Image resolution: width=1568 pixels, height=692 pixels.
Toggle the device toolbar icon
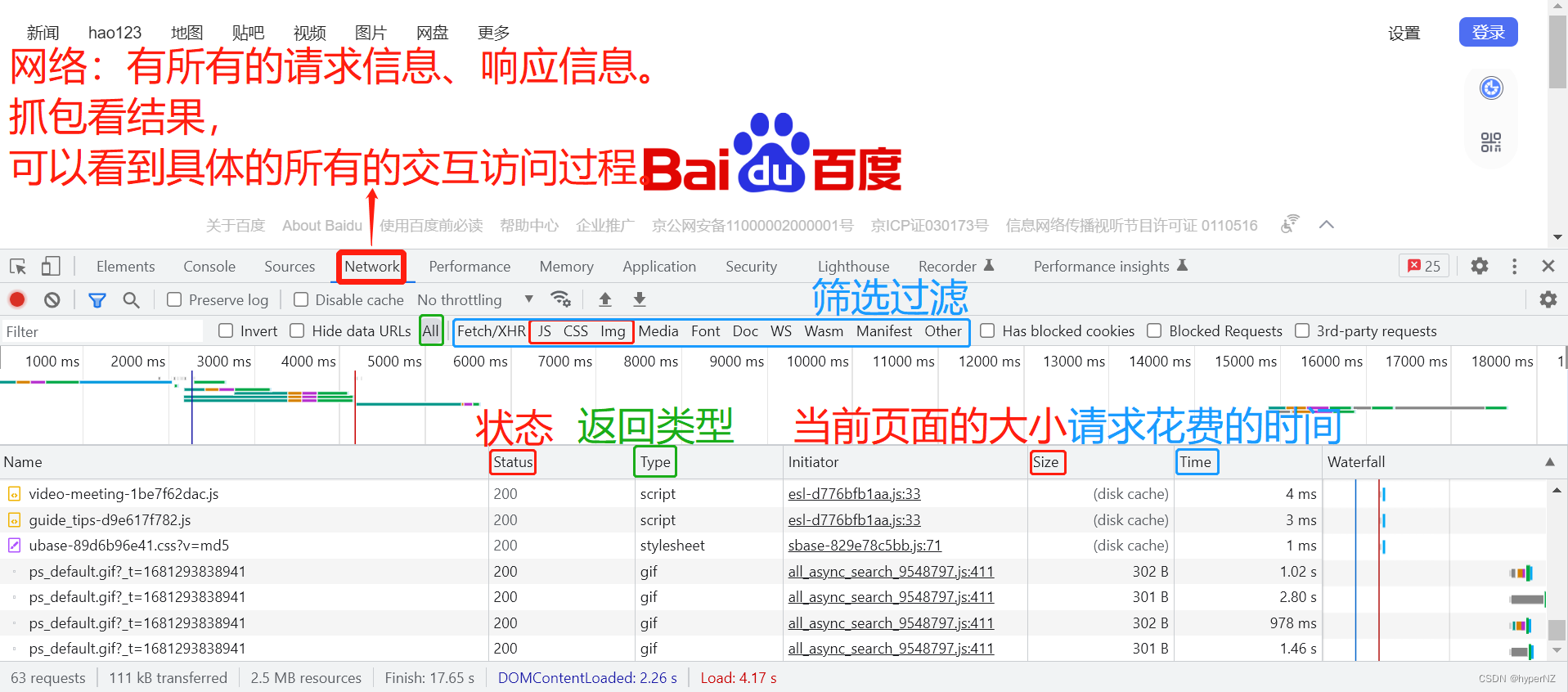tap(51, 267)
